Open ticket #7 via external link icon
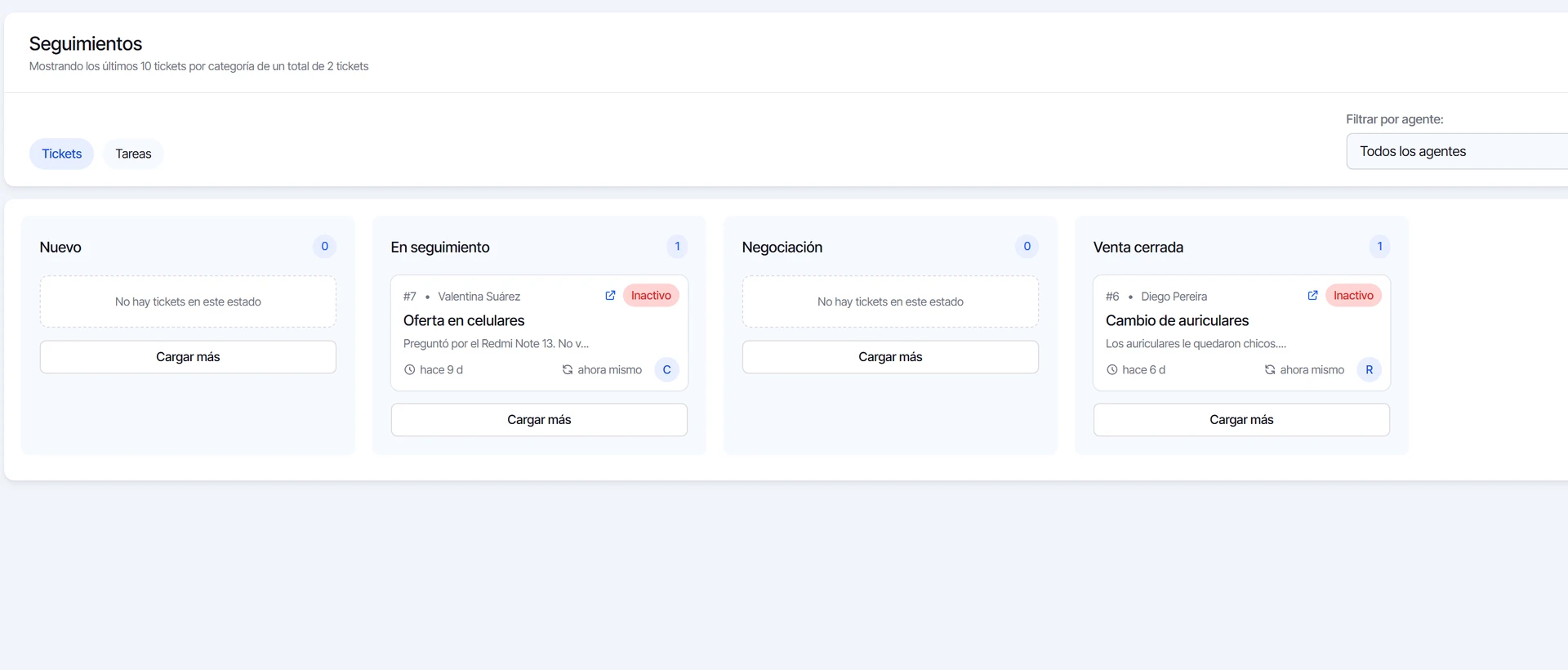This screenshot has width=1568, height=670. 610,296
